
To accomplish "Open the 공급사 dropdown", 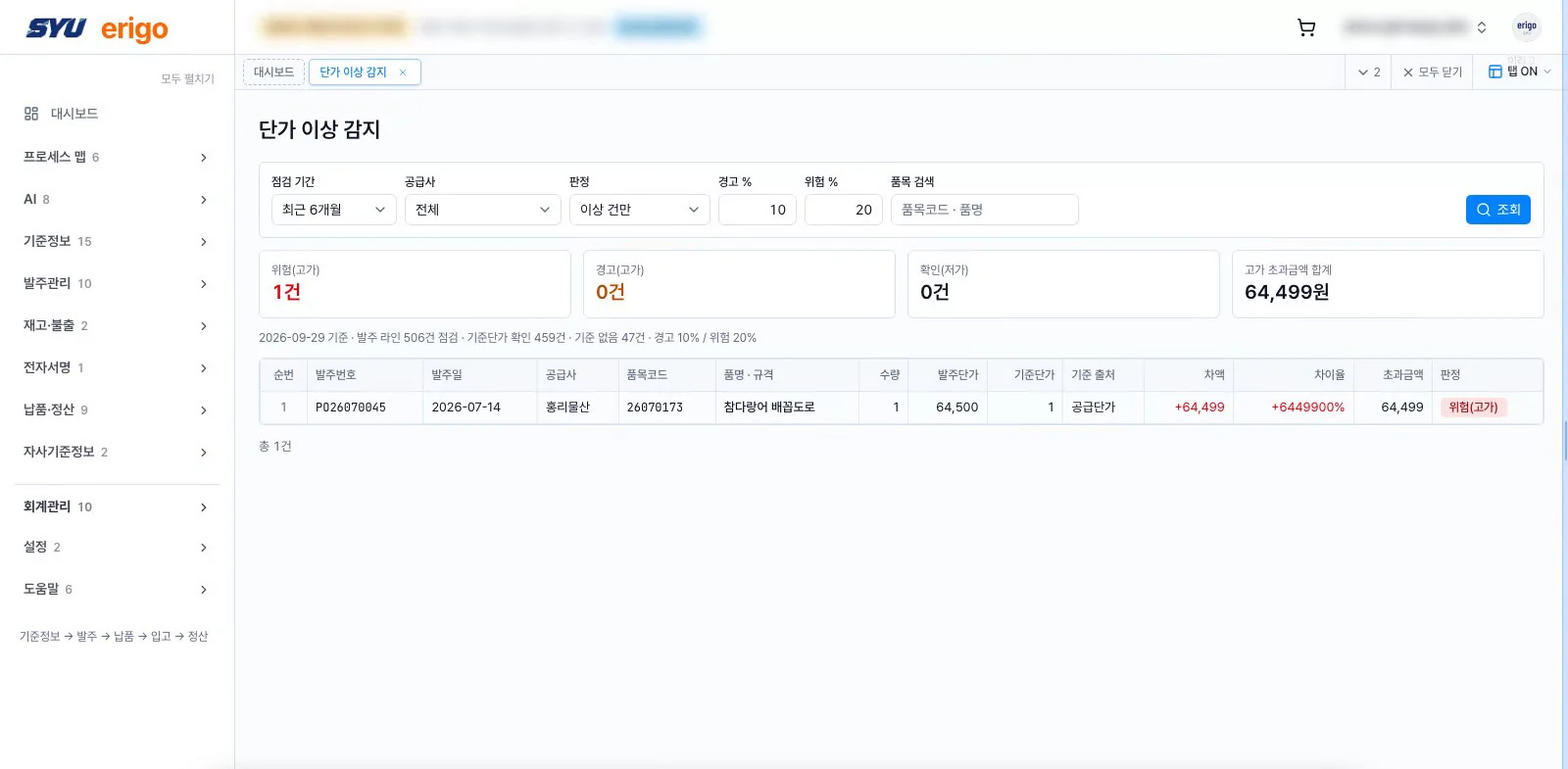I will pyautogui.click(x=483, y=210).
